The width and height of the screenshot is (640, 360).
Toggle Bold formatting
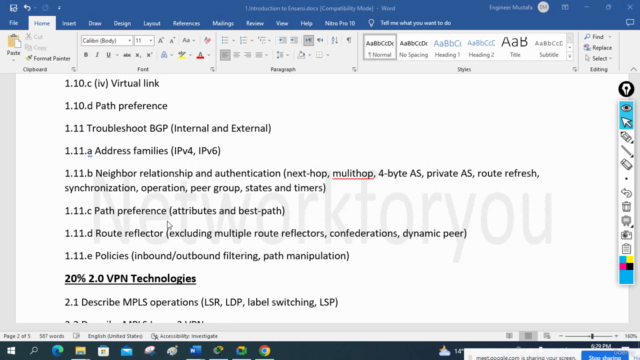tap(86, 55)
